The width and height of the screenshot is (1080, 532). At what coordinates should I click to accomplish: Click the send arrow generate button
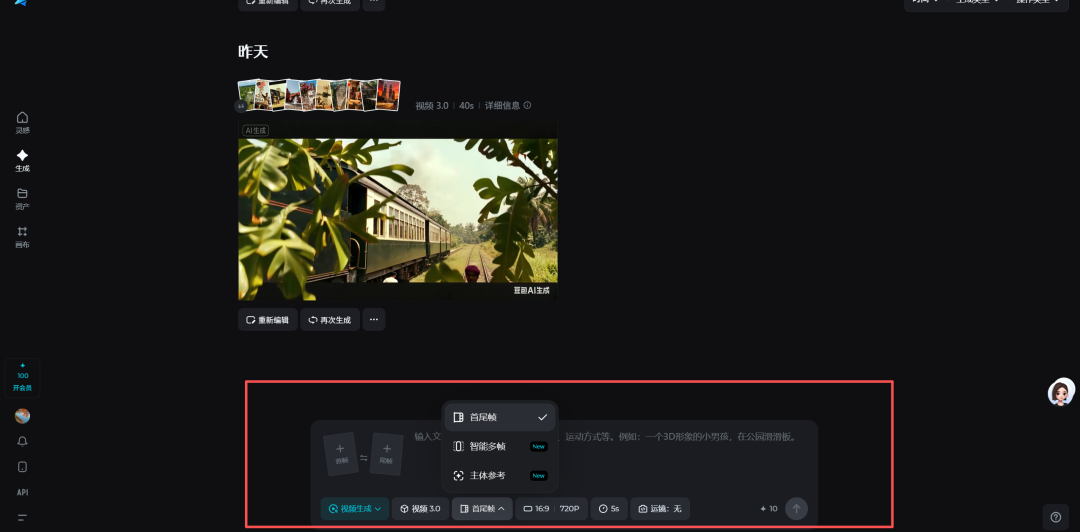(x=796, y=509)
